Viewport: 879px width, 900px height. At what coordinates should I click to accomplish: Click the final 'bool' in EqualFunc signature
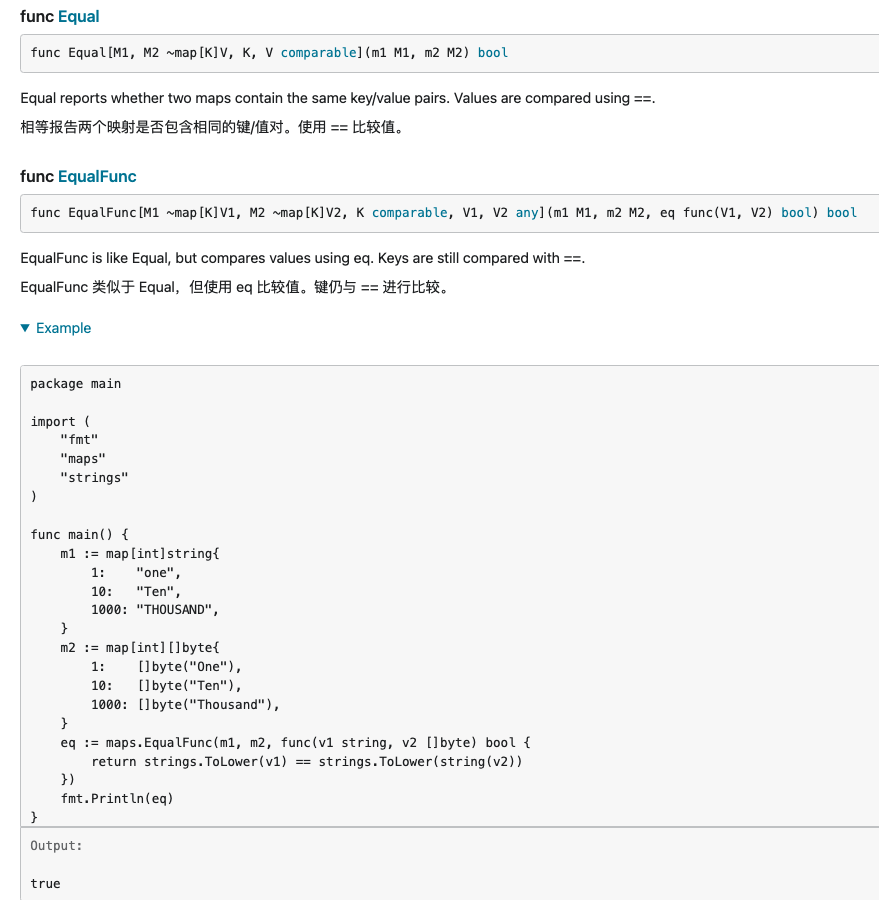842,212
